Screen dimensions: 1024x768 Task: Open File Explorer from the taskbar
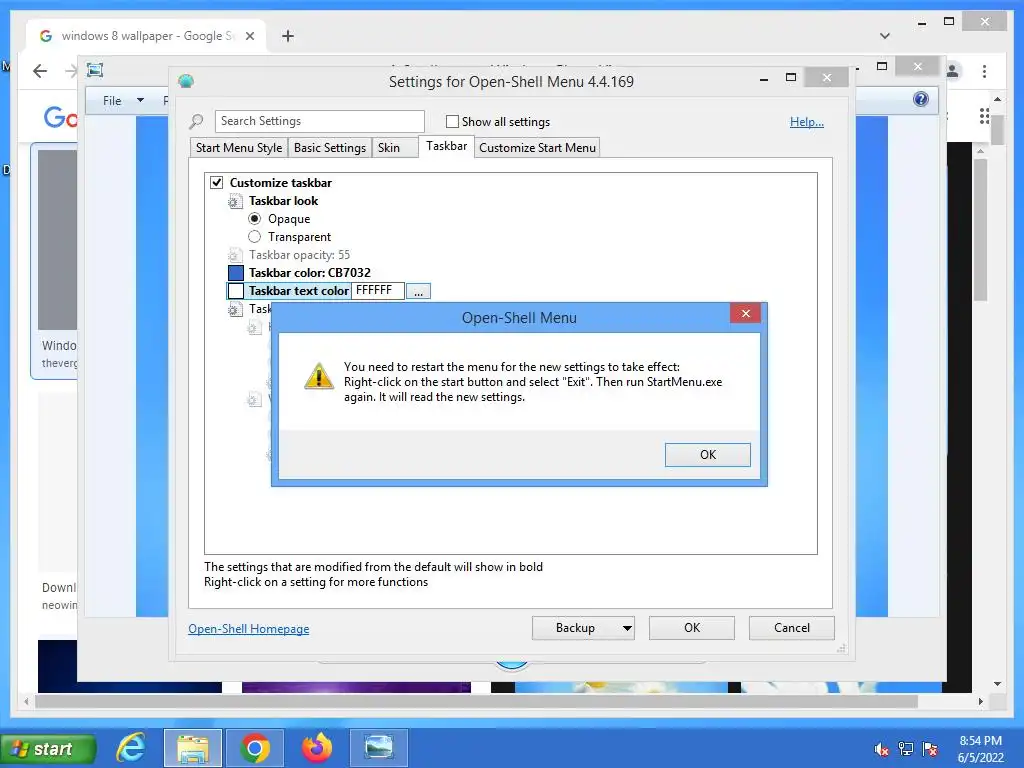(193, 747)
